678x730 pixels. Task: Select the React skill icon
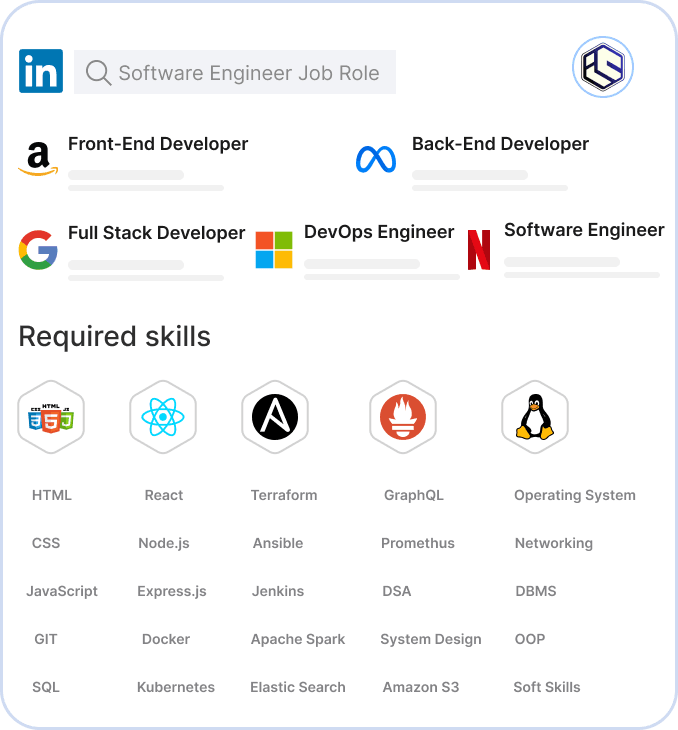point(163,417)
